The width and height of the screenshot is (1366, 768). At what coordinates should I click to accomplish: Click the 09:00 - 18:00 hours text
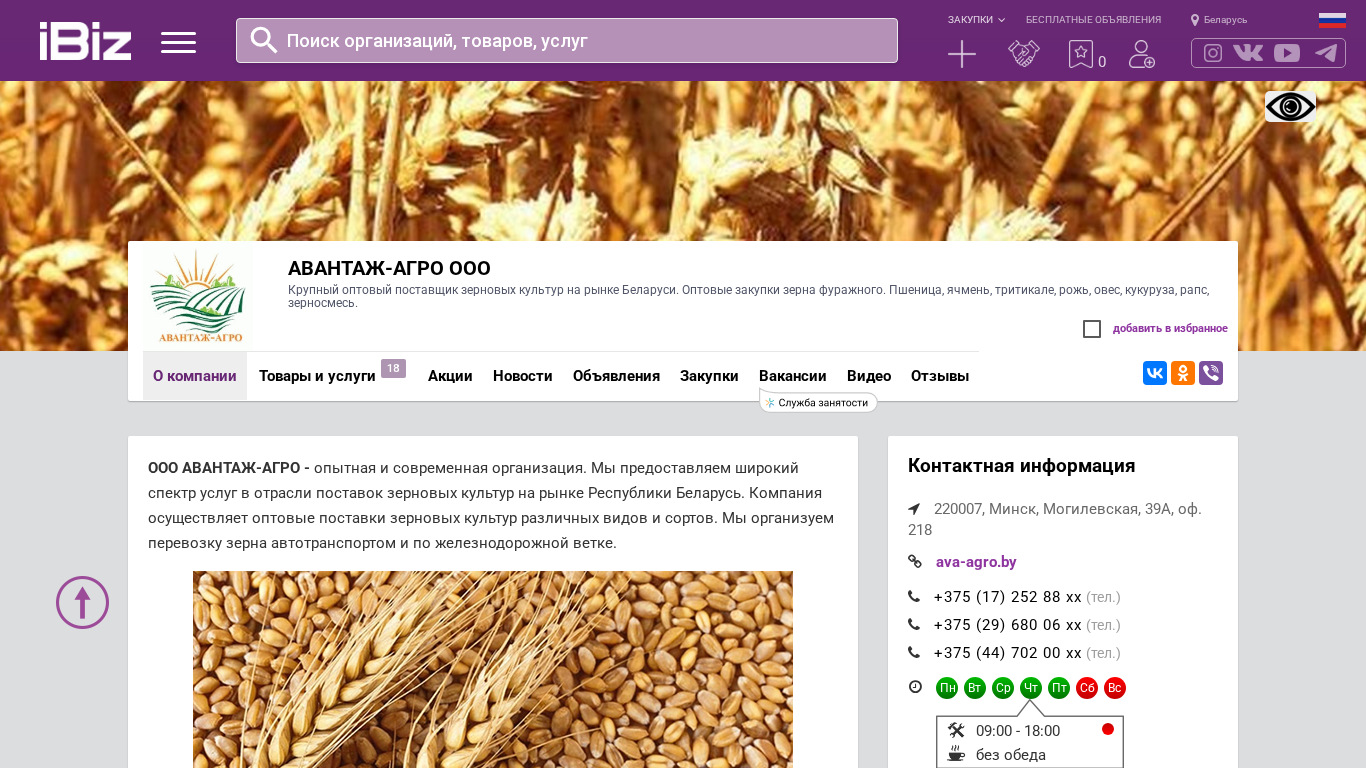click(x=1018, y=731)
